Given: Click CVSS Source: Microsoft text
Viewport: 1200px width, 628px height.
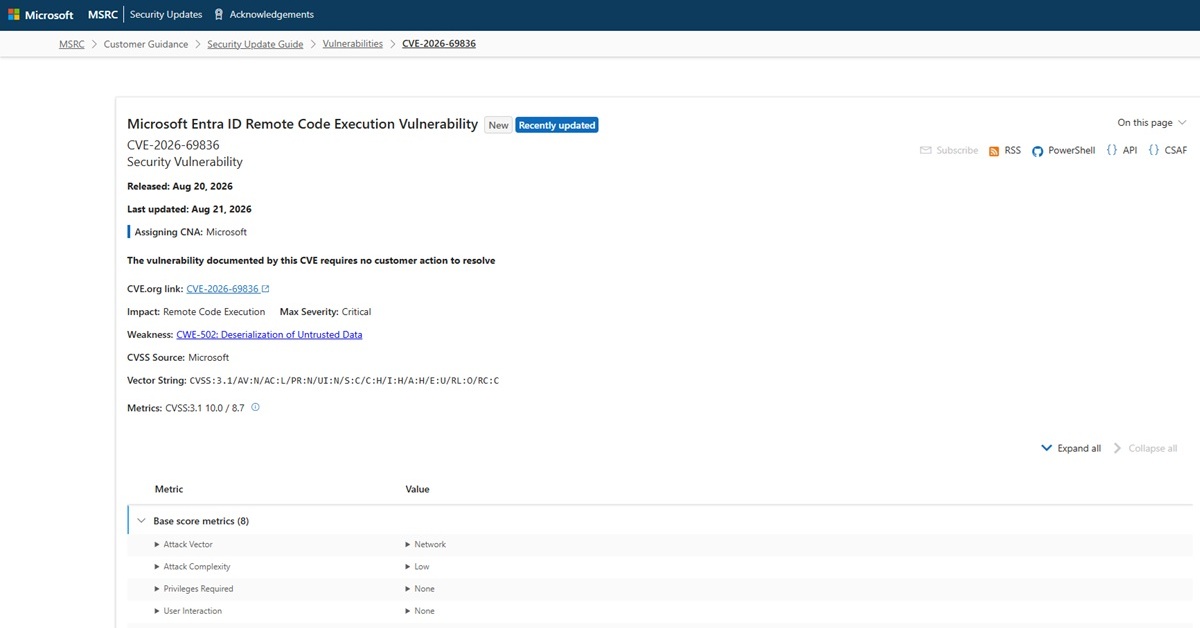Looking at the screenshot, I should [x=178, y=357].
